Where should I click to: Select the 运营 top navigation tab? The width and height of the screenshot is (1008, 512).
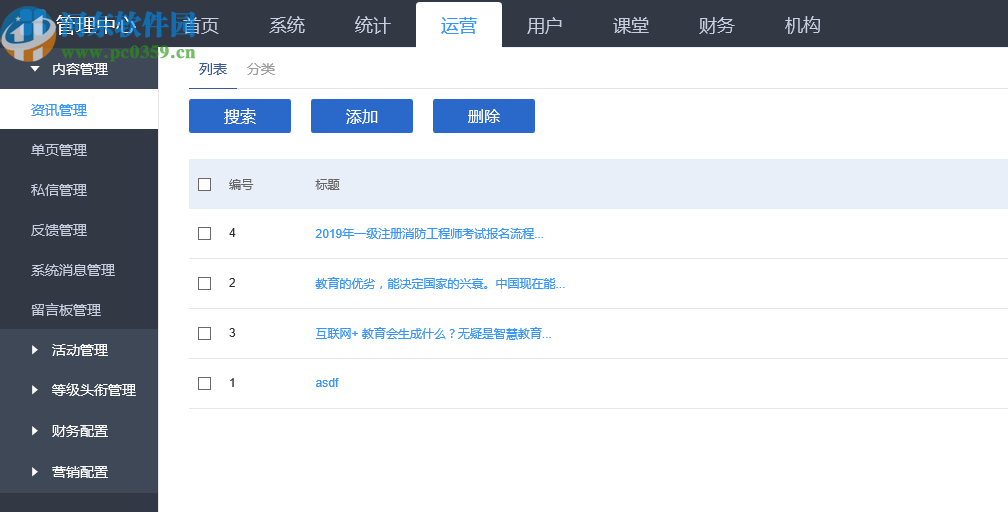459,26
